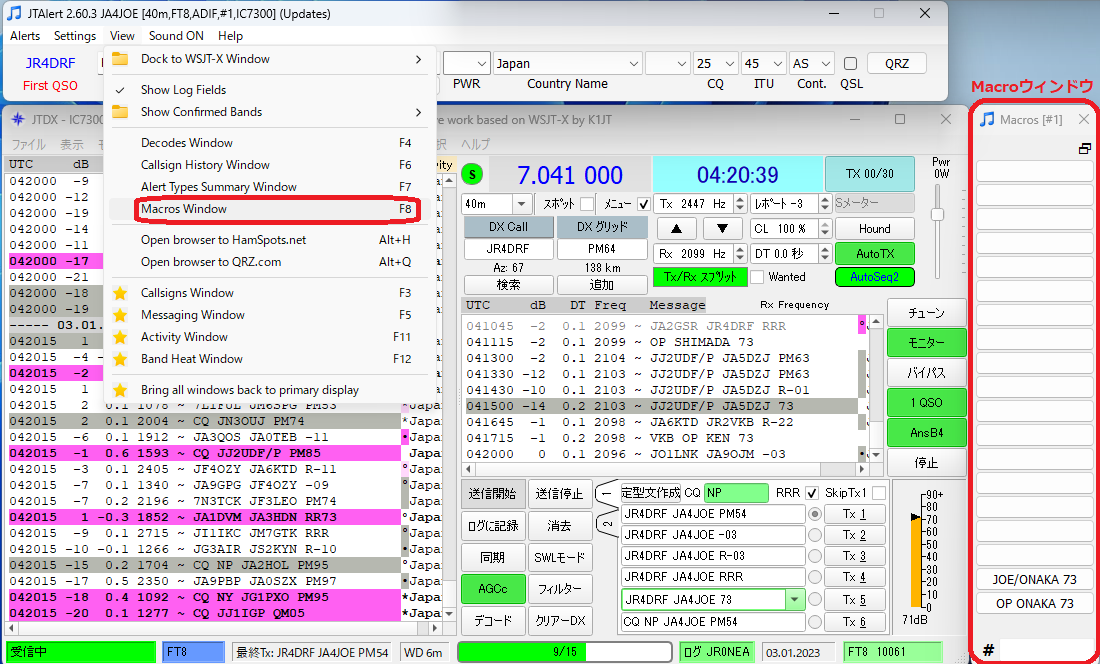Open the 40m band dropdown
This screenshot has height=664, width=1100.
519,204
